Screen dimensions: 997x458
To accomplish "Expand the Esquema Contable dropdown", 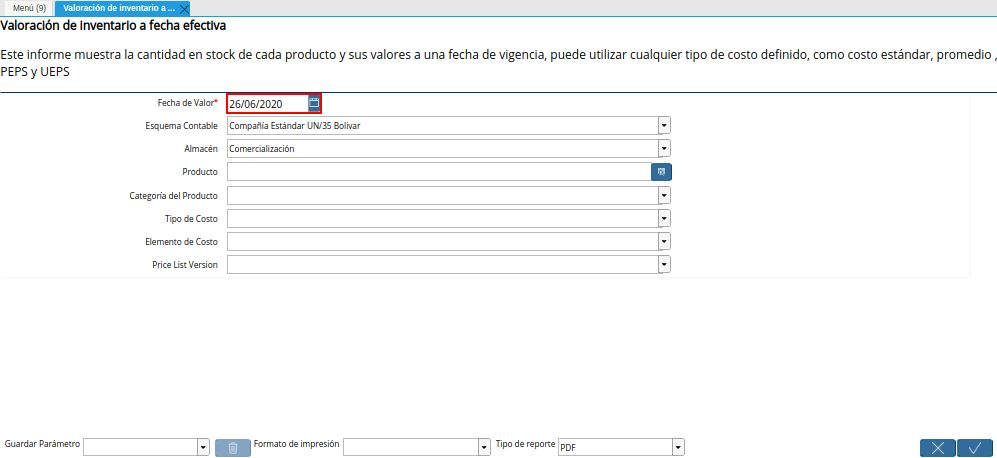I will tap(664, 126).
